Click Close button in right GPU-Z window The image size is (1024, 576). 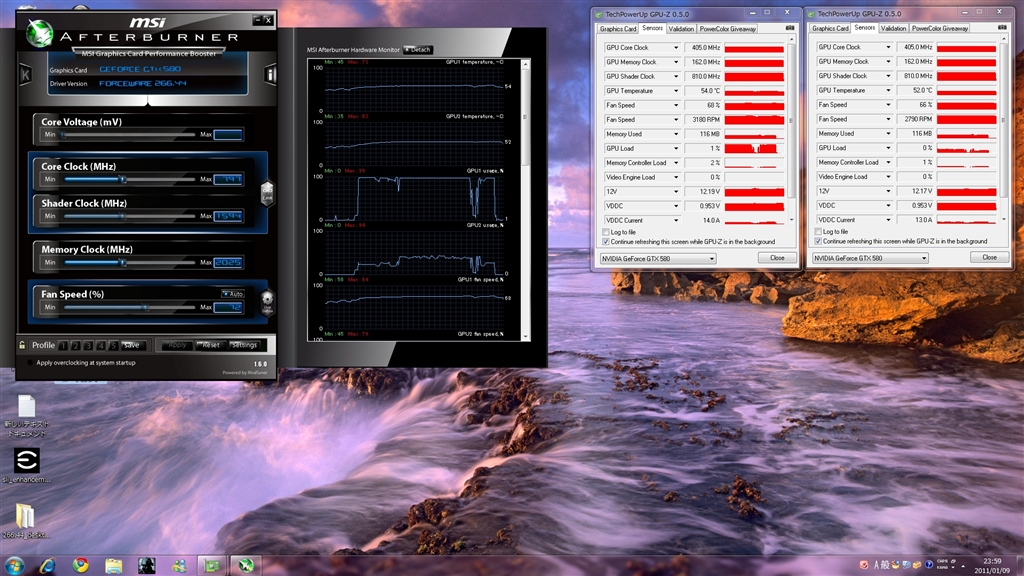[989, 257]
